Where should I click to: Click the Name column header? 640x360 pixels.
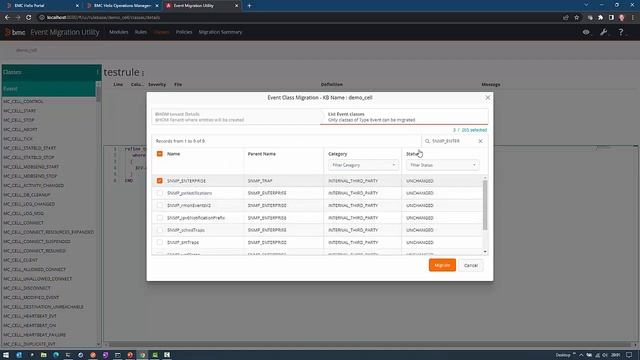[173, 154]
